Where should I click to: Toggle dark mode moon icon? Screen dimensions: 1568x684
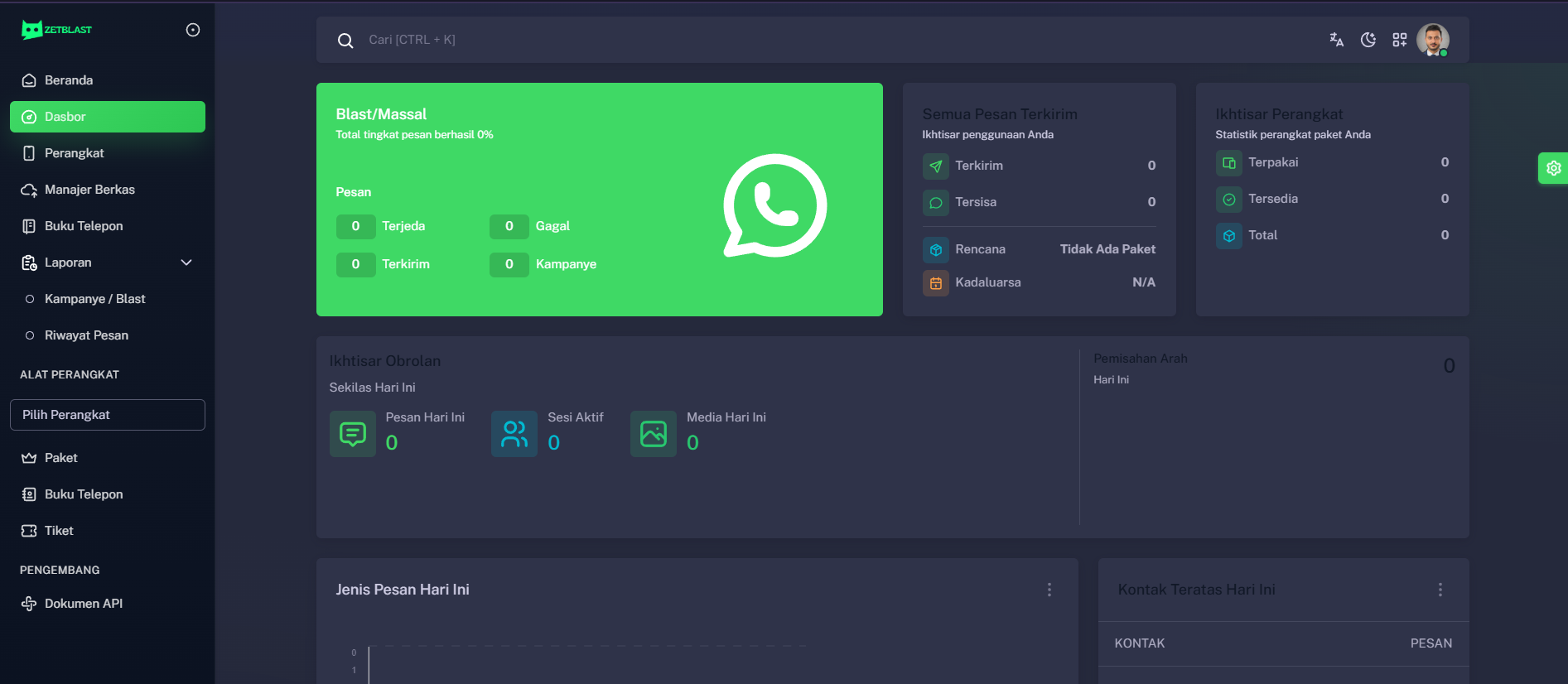[1368, 40]
